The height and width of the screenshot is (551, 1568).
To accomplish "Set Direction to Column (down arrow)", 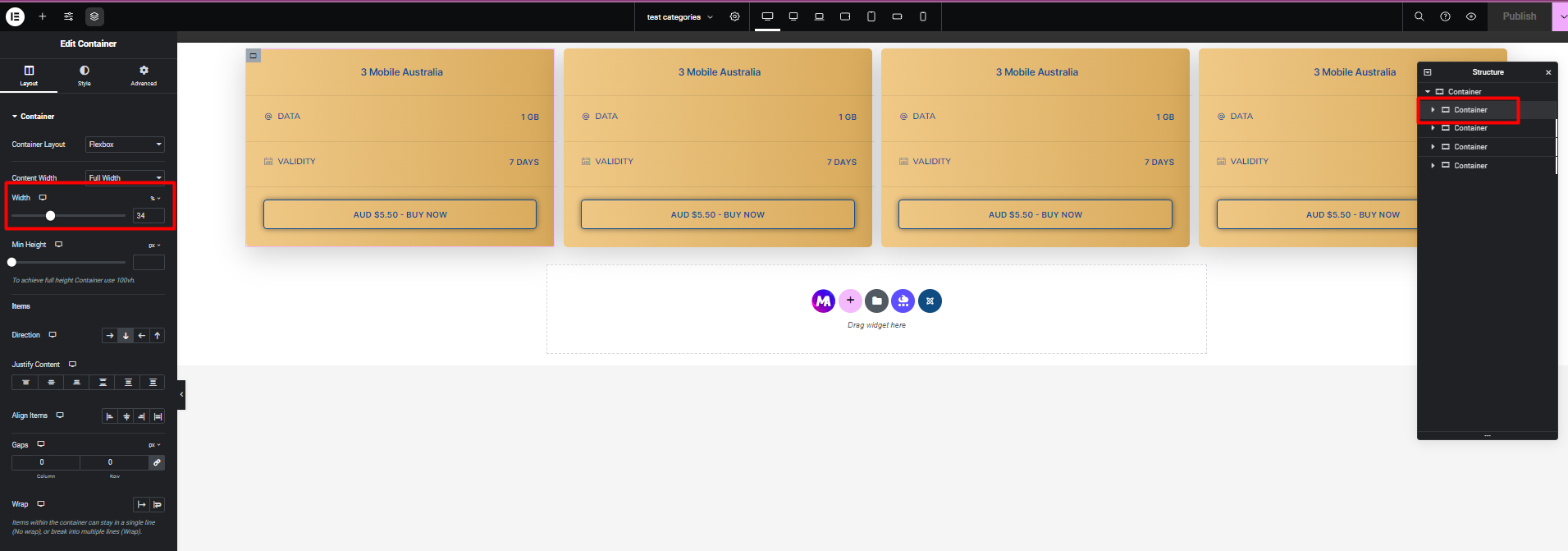I will [126, 335].
